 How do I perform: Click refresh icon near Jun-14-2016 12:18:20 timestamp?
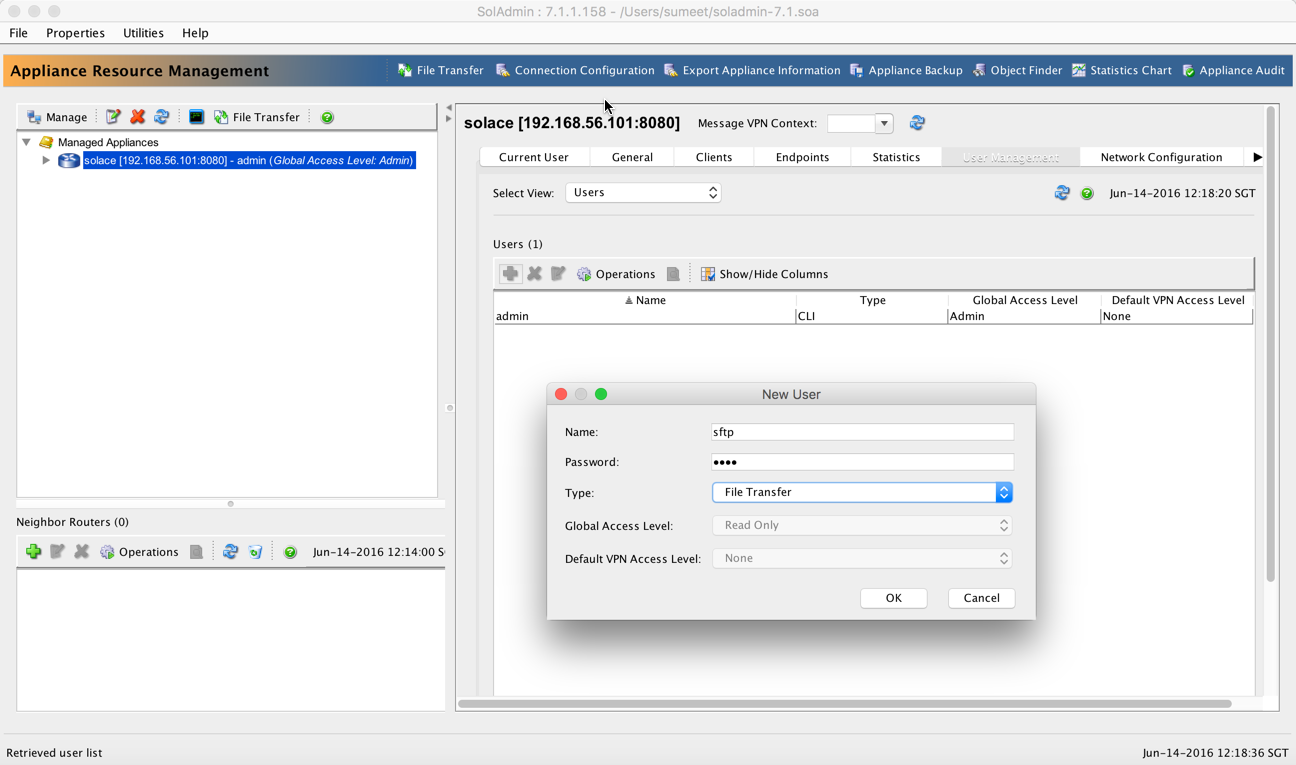(x=1062, y=193)
